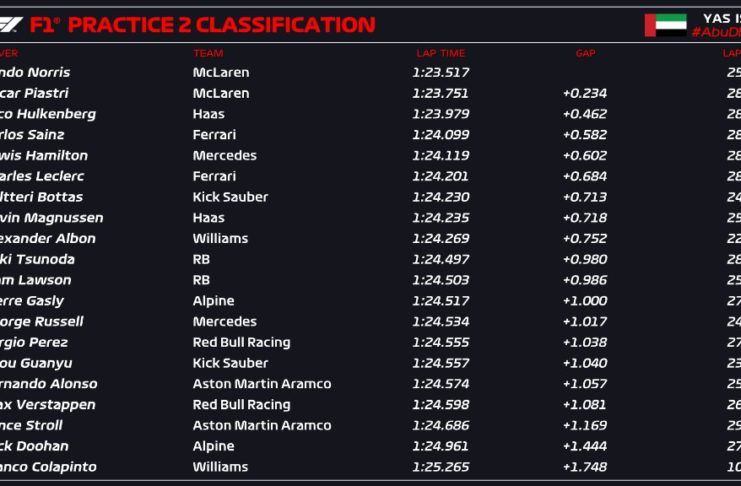Click the F1 logo in the header
Image resolution: width=741 pixels, height=486 pixels.
(x=11, y=24)
